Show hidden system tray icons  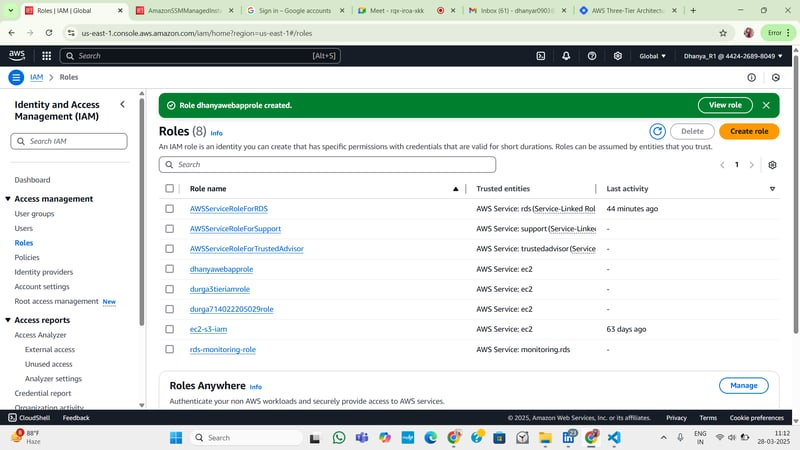pos(663,438)
